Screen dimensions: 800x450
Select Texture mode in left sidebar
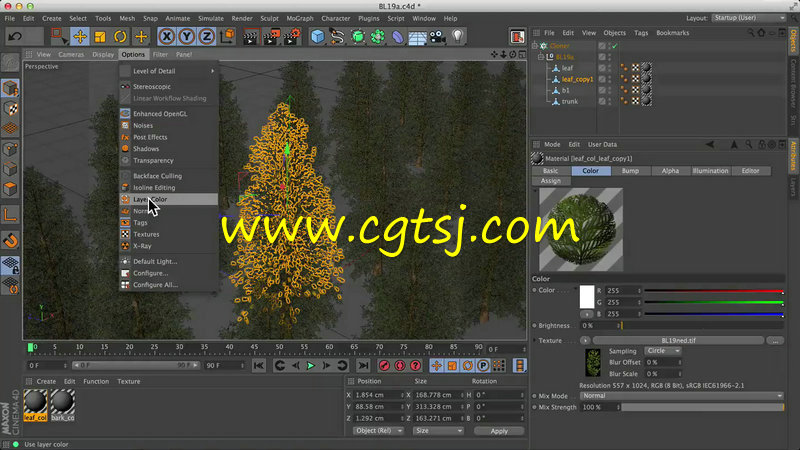10,108
